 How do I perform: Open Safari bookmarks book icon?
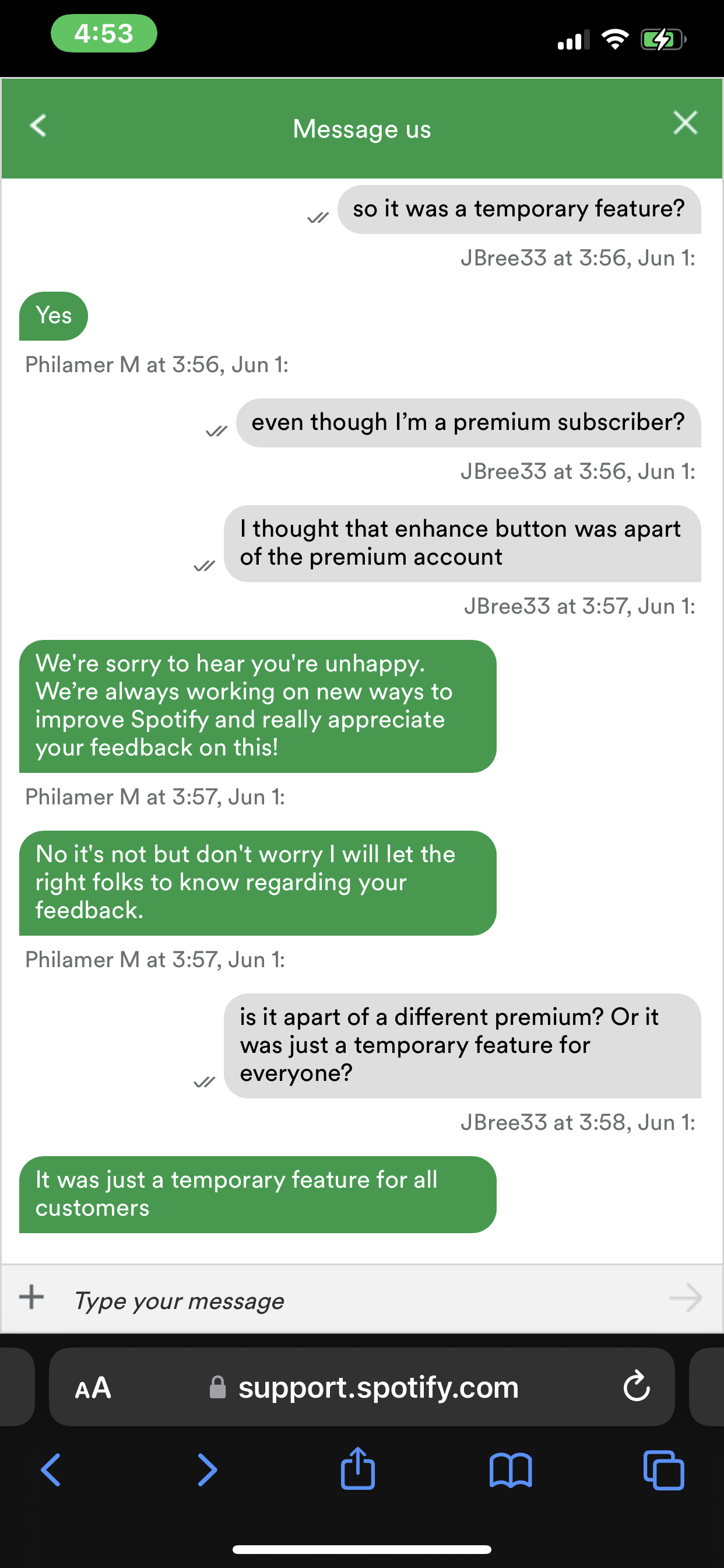tap(511, 1470)
